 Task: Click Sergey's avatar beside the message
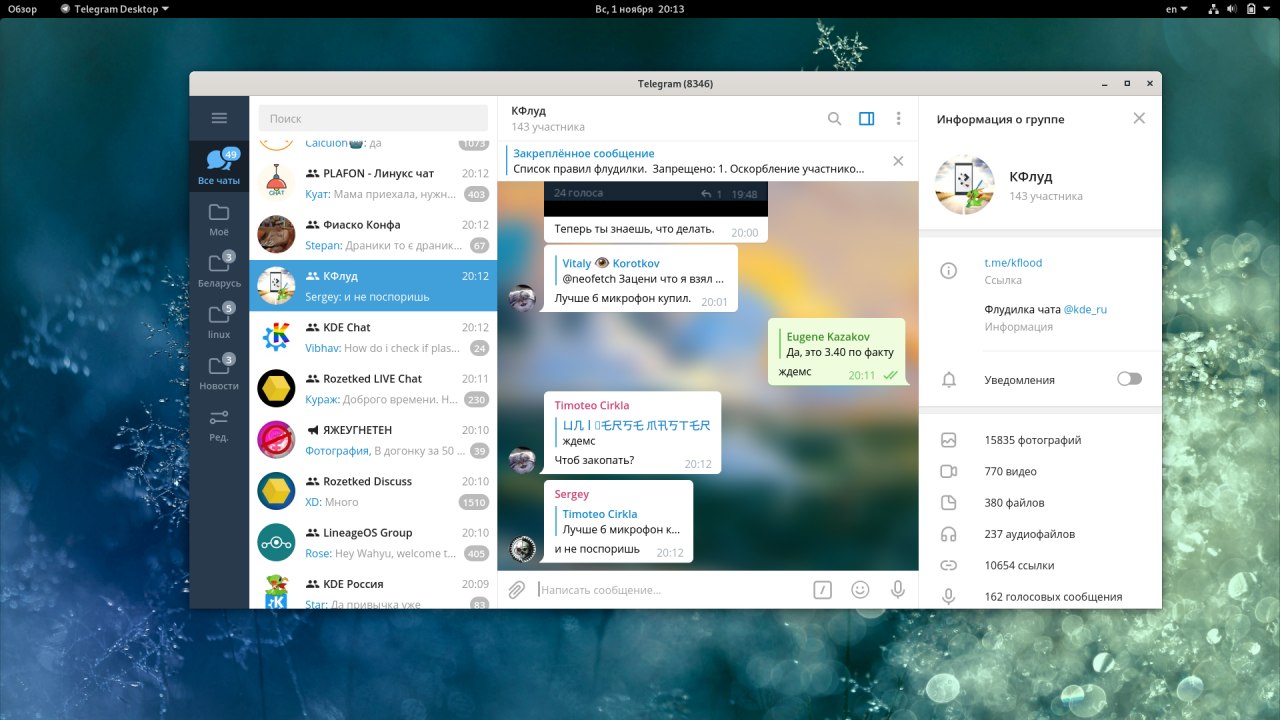523,548
